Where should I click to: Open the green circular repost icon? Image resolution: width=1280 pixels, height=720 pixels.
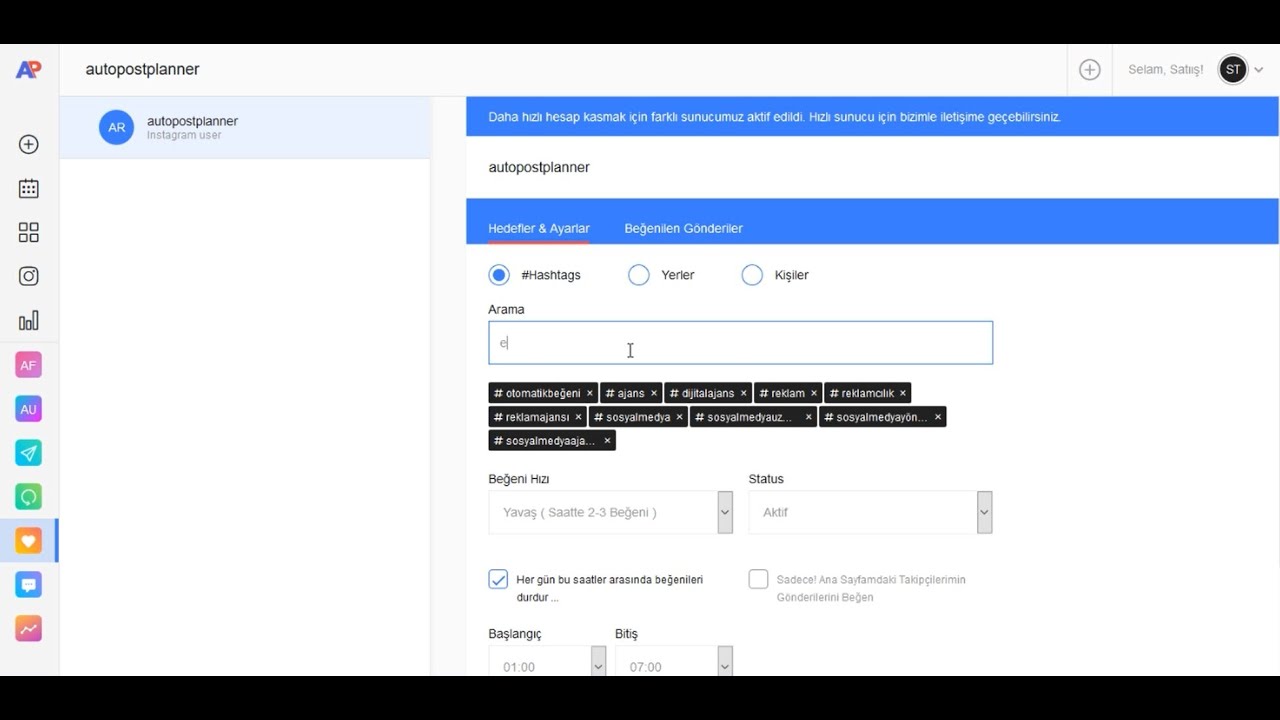click(28, 497)
